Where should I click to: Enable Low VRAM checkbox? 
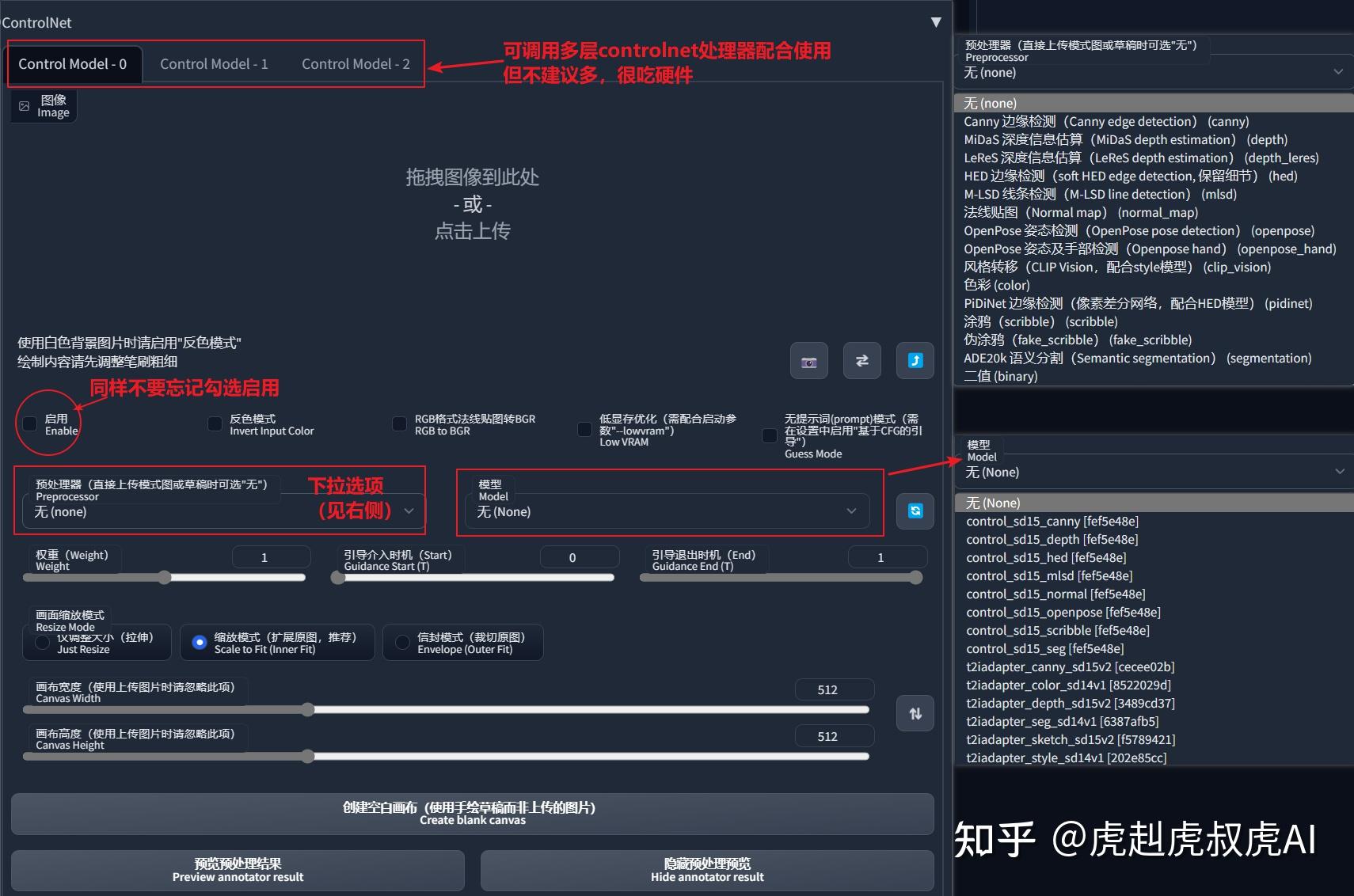pyautogui.click(x=584, y=430)
